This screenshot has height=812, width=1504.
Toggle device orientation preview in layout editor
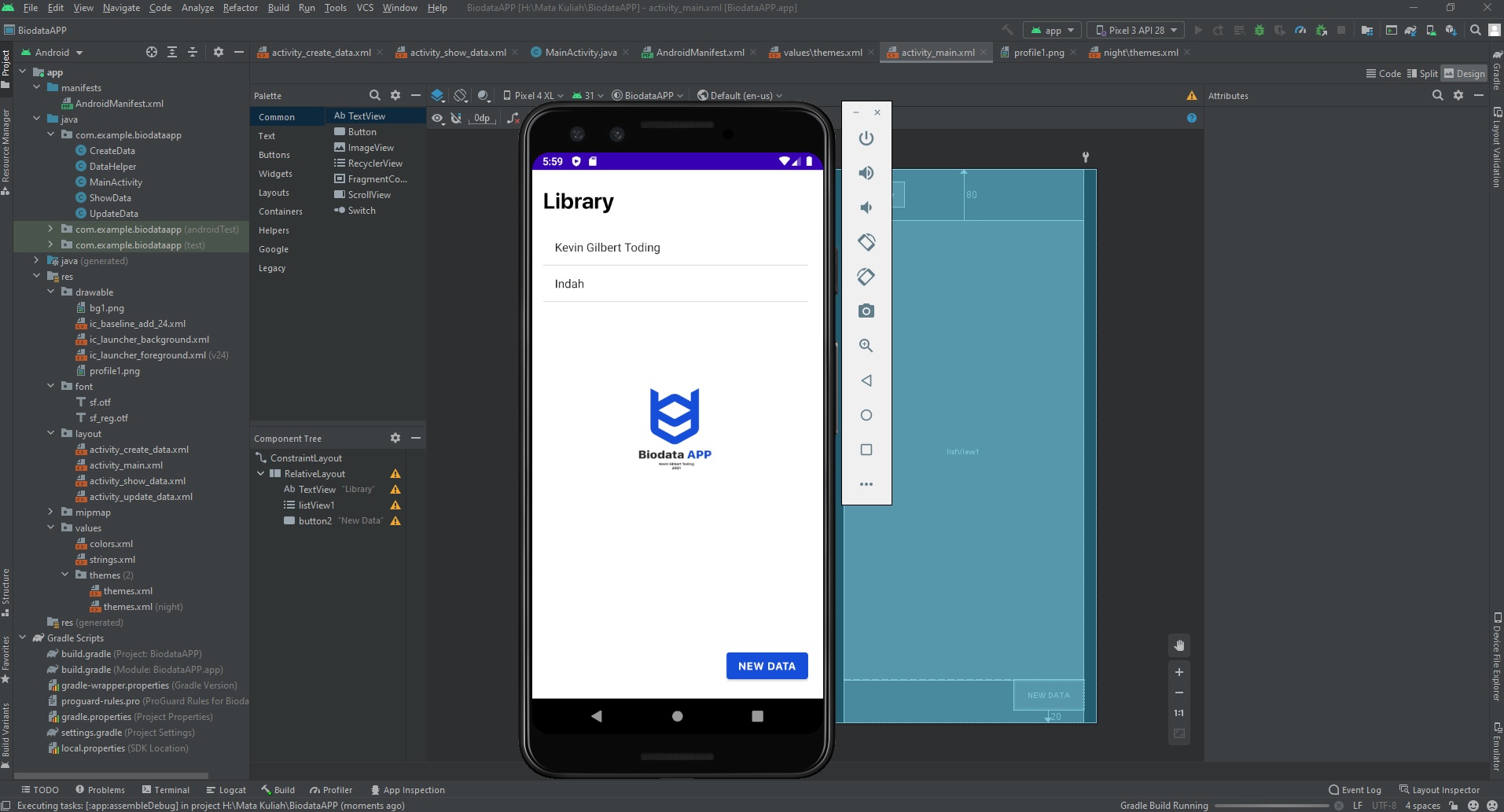460,95
